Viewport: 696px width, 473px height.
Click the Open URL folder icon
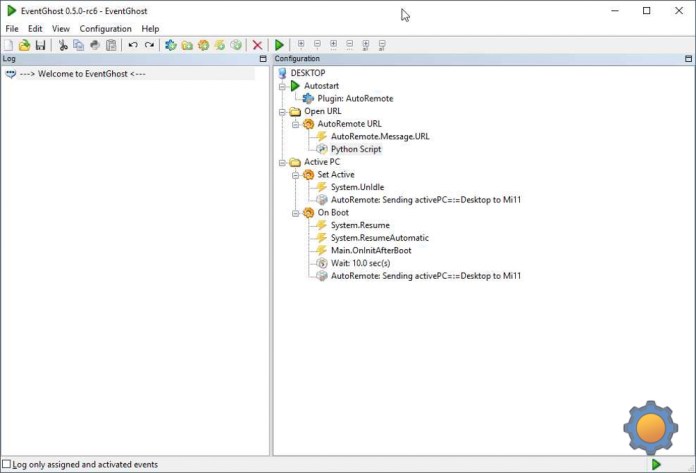(295, 111)
